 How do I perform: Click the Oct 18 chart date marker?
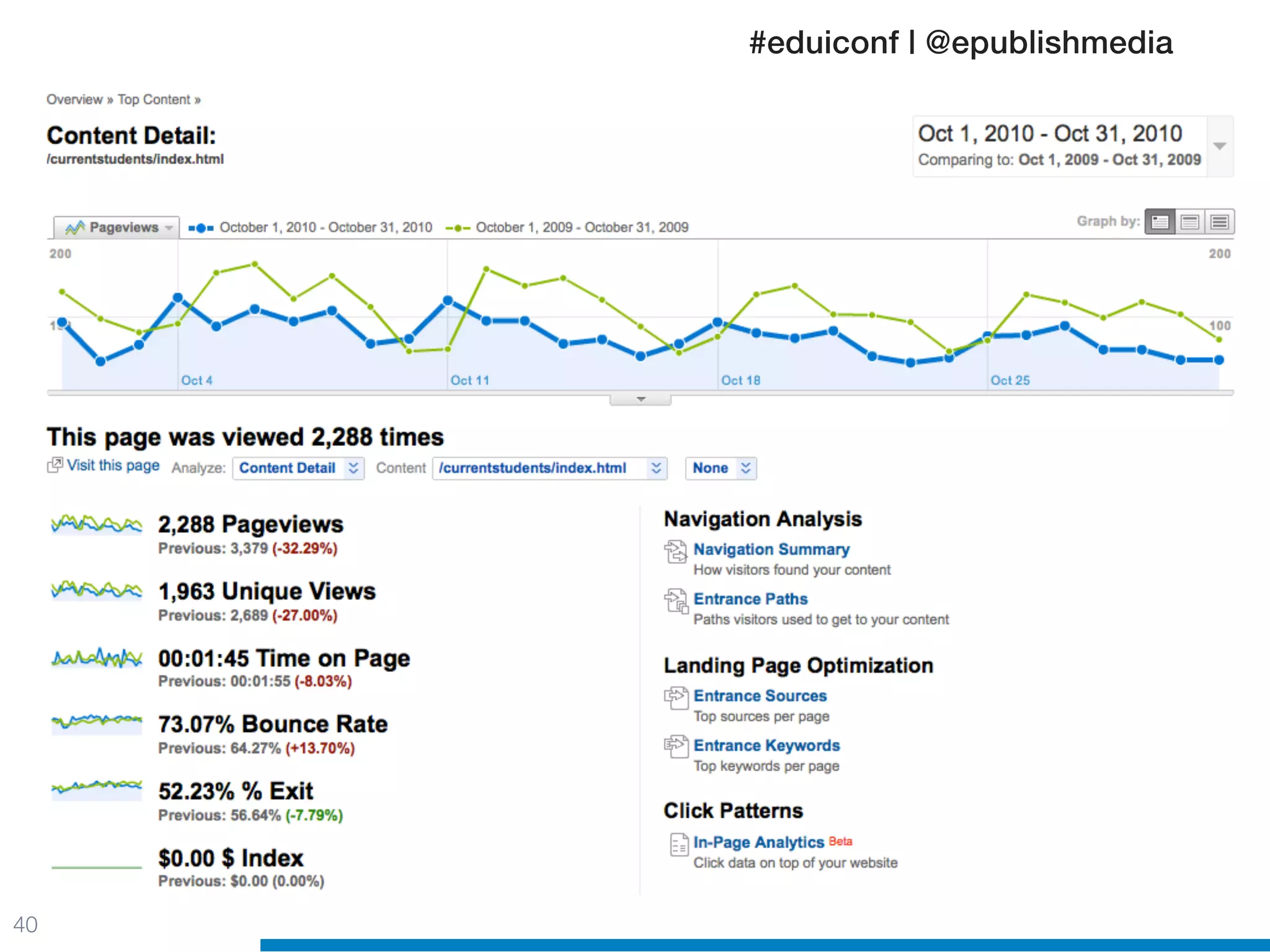click(740, 380)
